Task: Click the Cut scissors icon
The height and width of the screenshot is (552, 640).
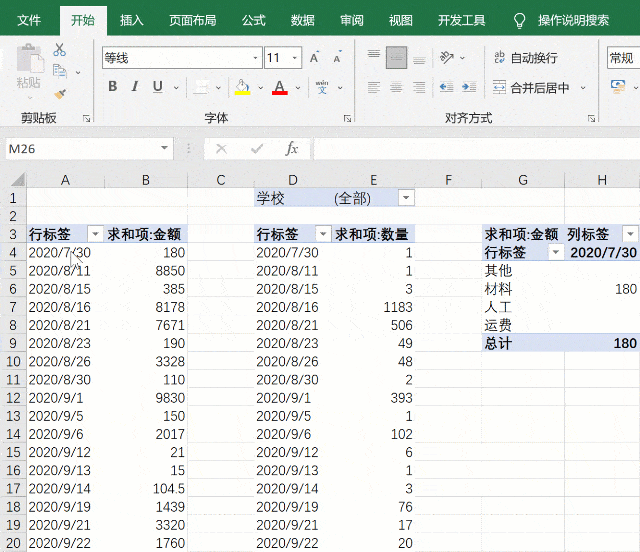Action: 59,49
